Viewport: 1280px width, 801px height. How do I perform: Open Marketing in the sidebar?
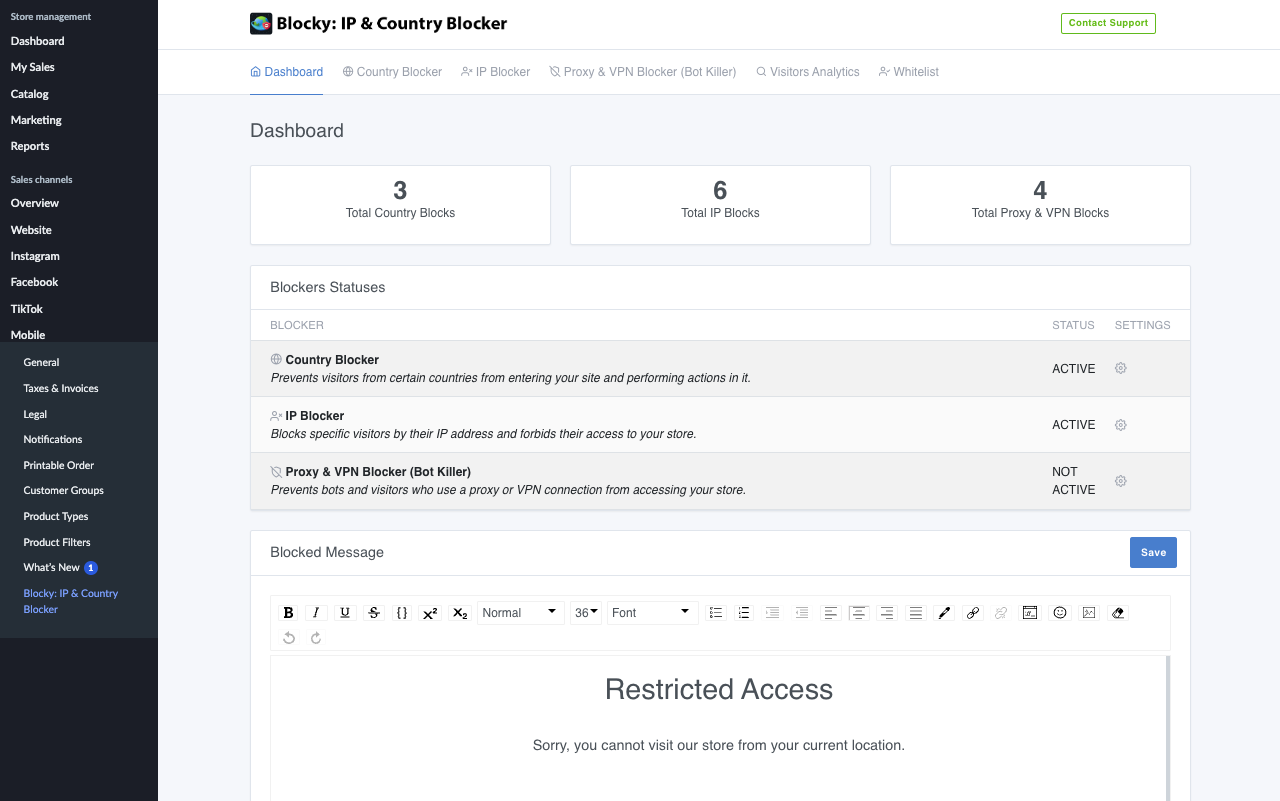coord(36,120)
